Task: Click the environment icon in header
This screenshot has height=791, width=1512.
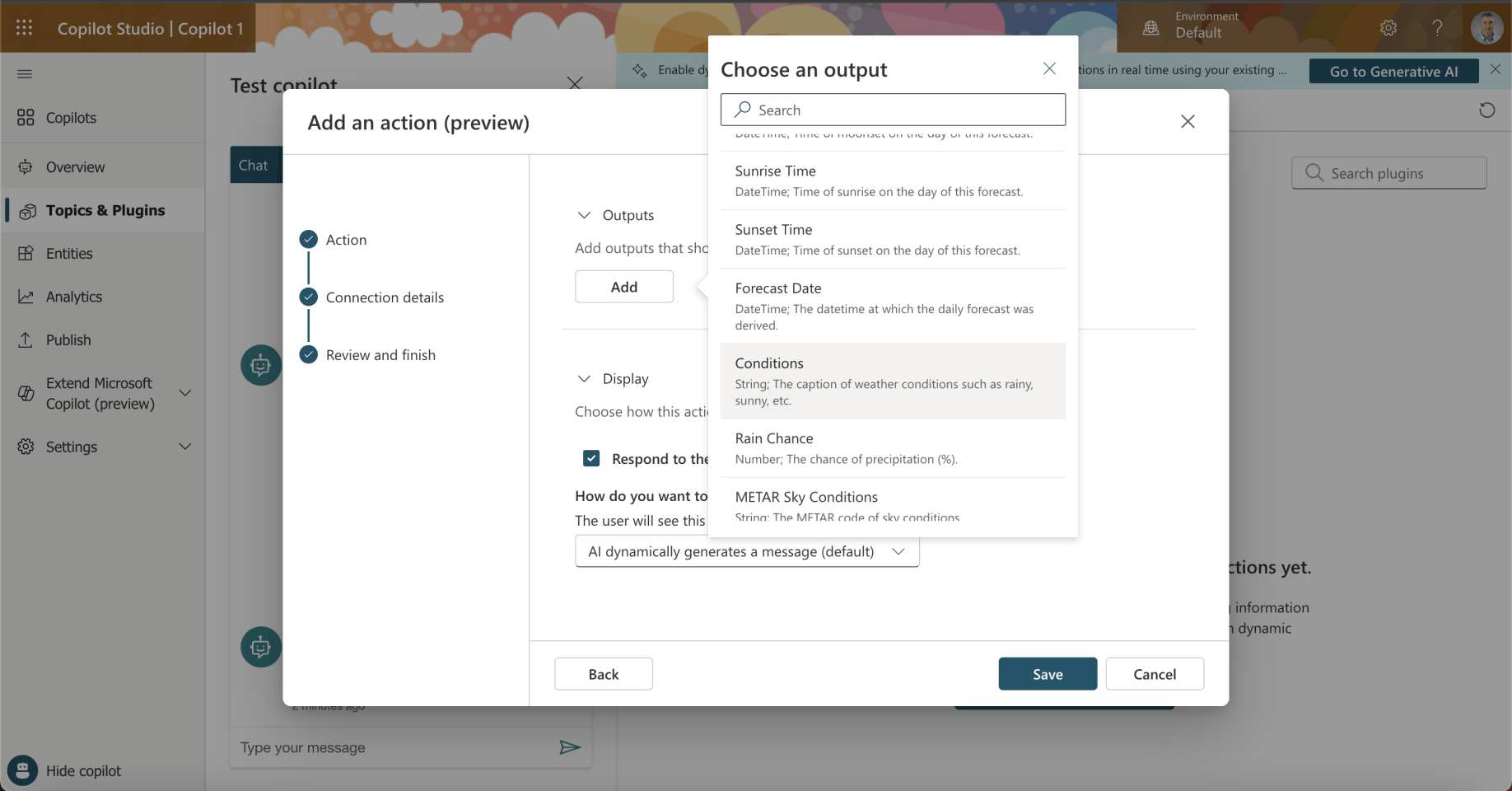Action: (x=1151, y=28)
